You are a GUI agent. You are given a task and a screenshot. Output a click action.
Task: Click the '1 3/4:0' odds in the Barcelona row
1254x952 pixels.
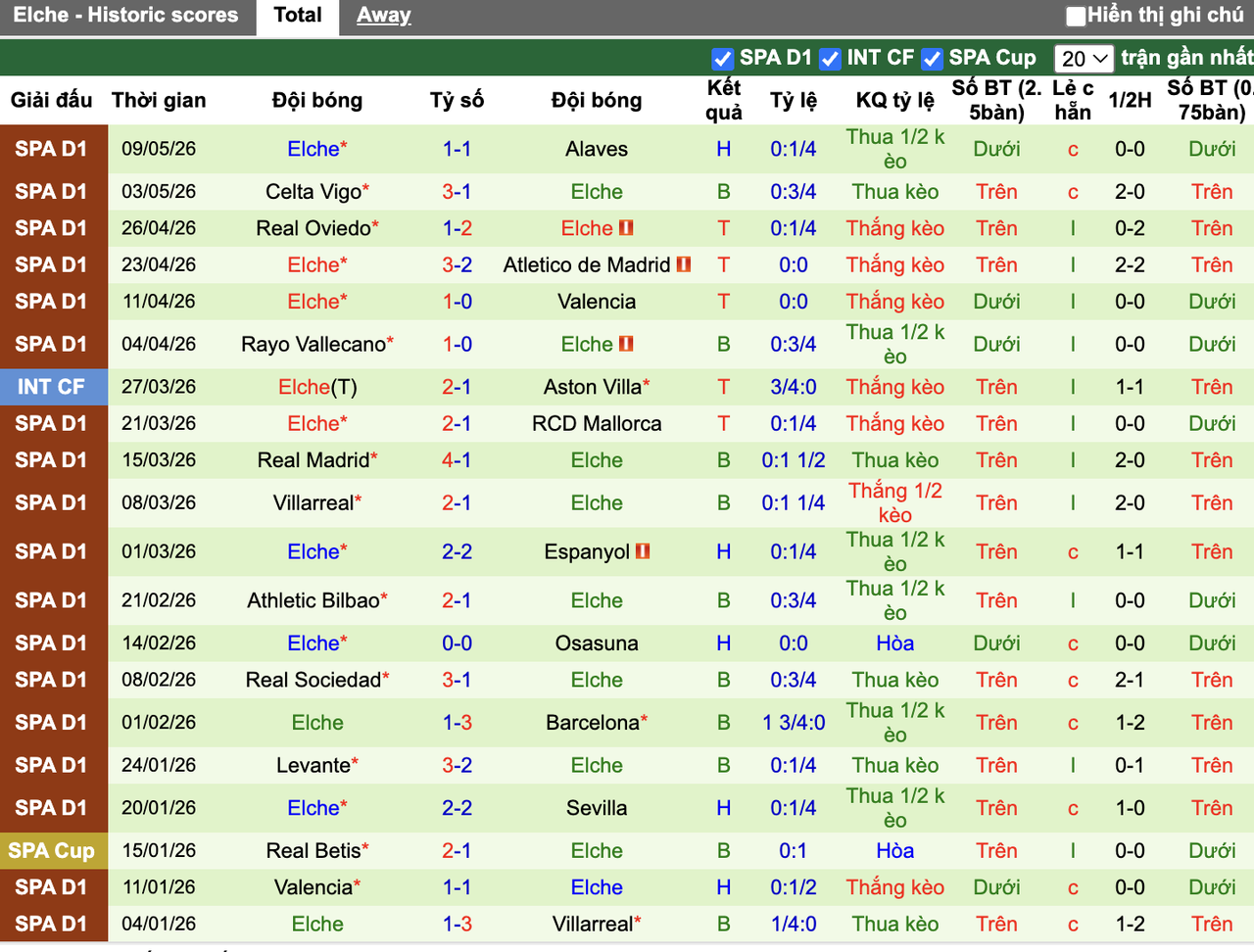tap(794, 723)
